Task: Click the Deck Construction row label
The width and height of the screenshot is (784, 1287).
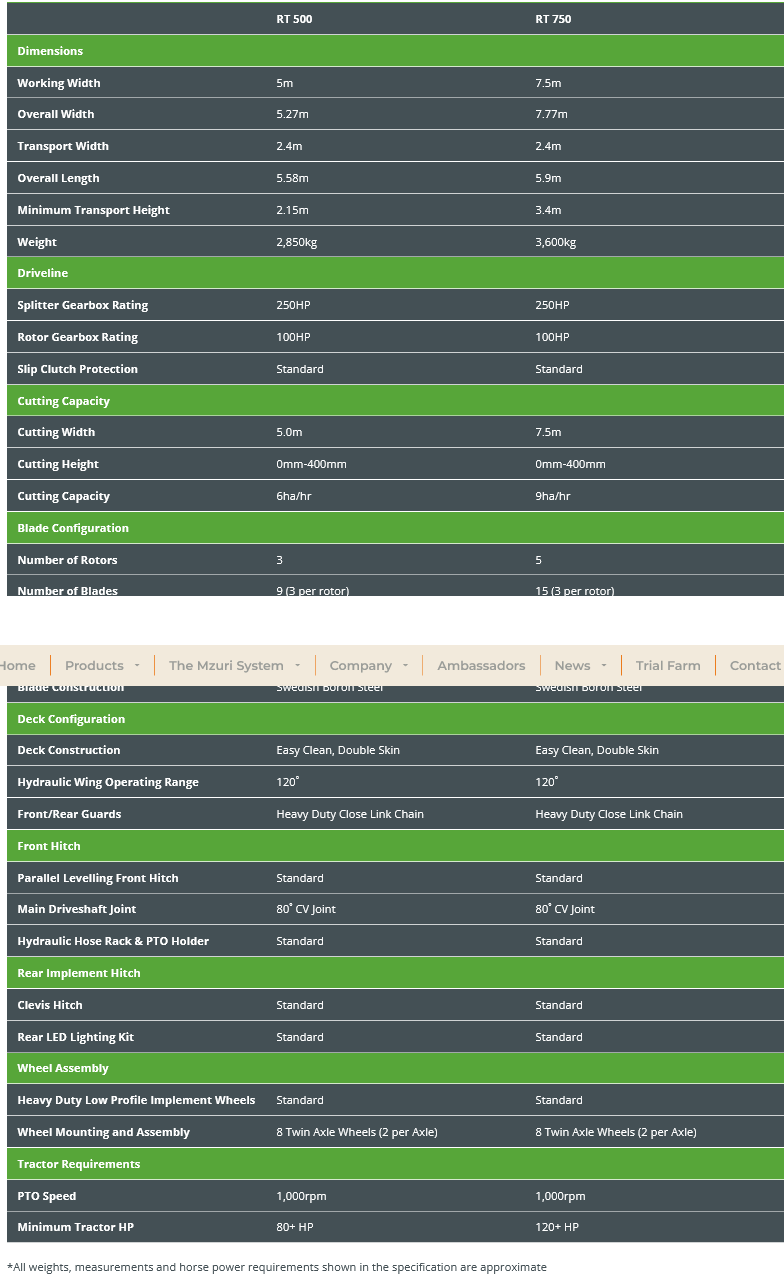Action: pos(68,750)
